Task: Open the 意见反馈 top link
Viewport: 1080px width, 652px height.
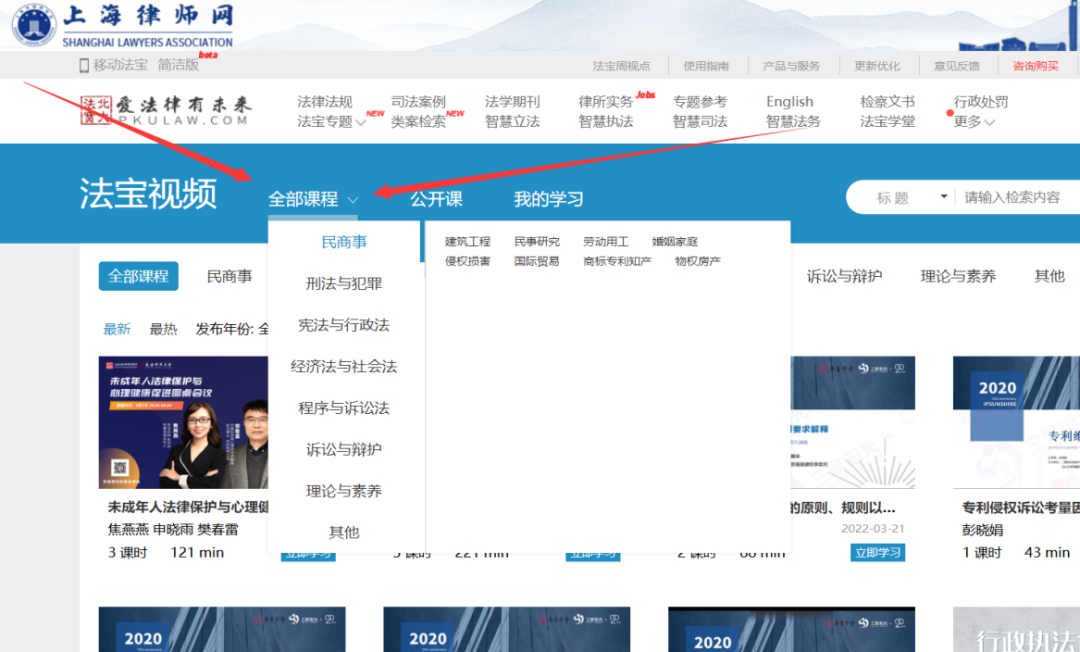Action: (x=957, y=66)
